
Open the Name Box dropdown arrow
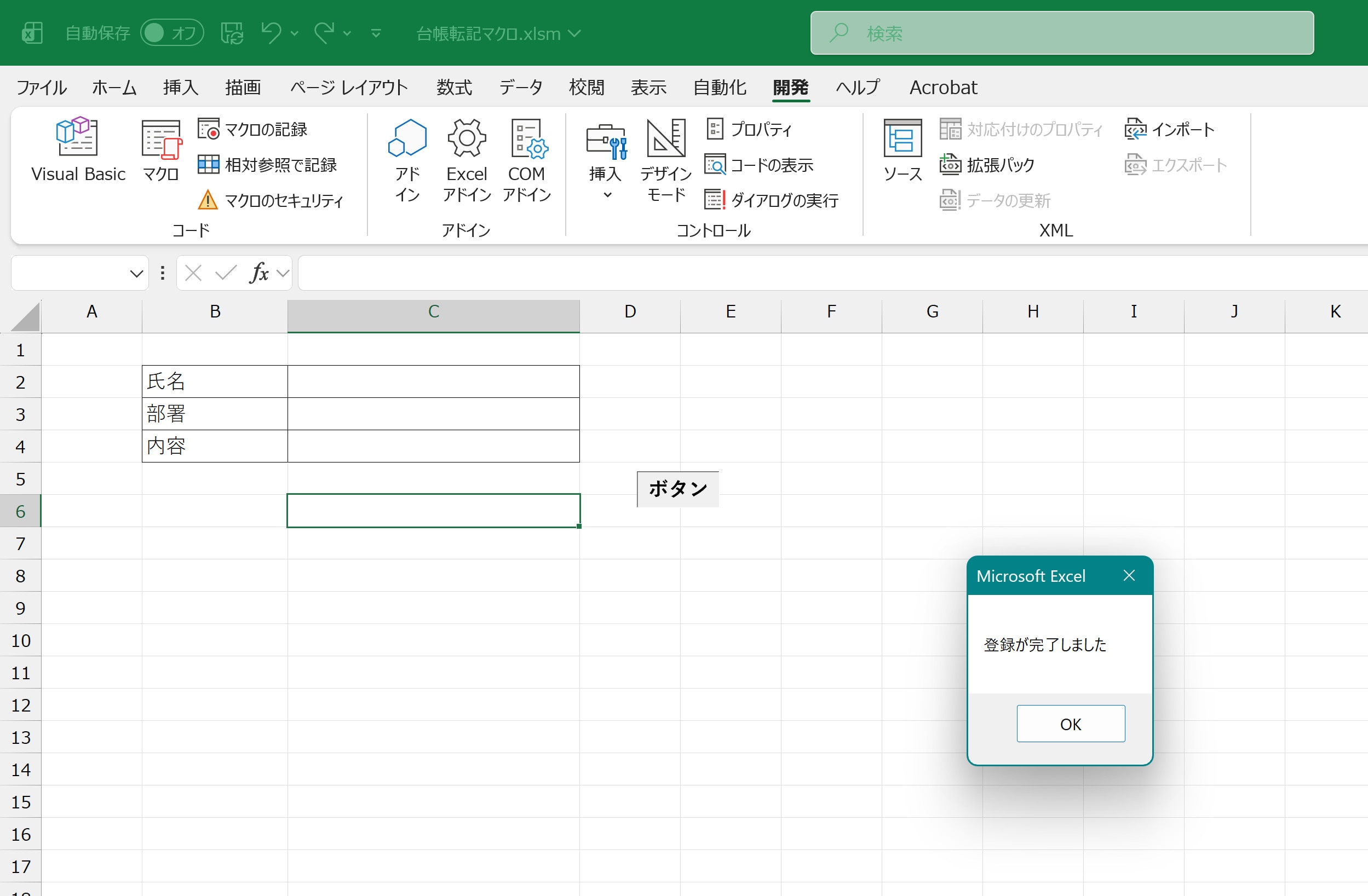click(x=136, y=273)
